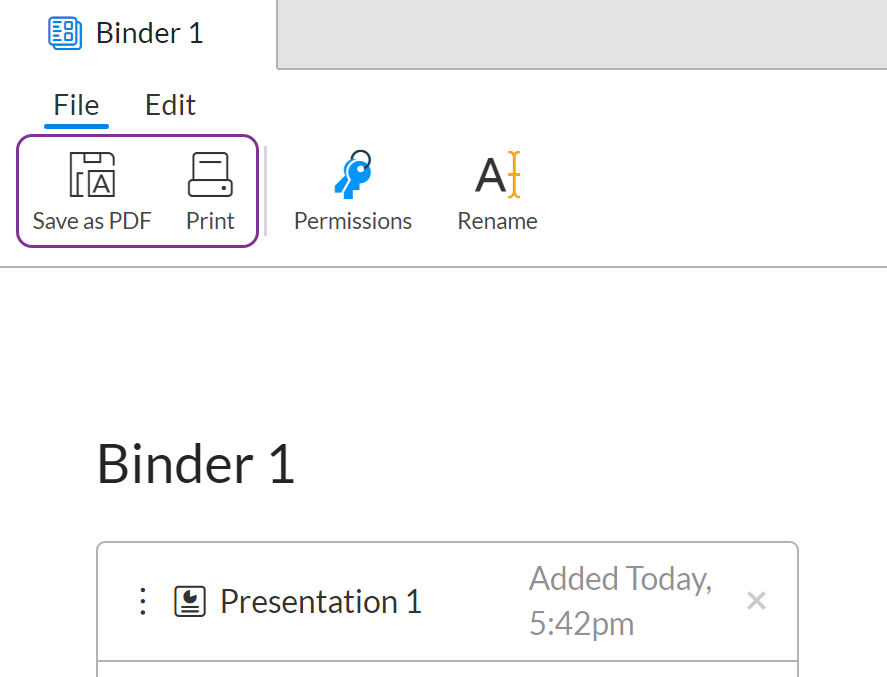Remove Presentation 1 with the X button
This screenshot has width=887, height=677.
756,600
